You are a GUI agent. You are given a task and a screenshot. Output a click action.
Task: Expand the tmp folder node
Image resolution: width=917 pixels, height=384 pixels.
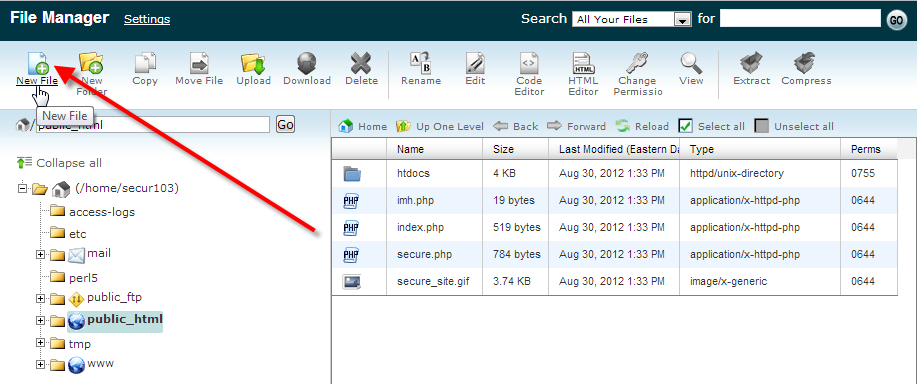[x=40, y=343]
